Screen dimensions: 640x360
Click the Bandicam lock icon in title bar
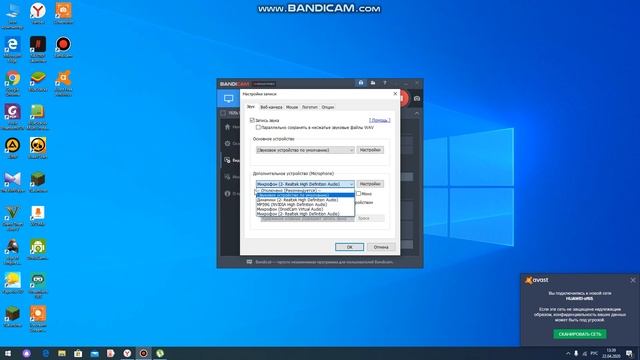(x=361, y=83)
